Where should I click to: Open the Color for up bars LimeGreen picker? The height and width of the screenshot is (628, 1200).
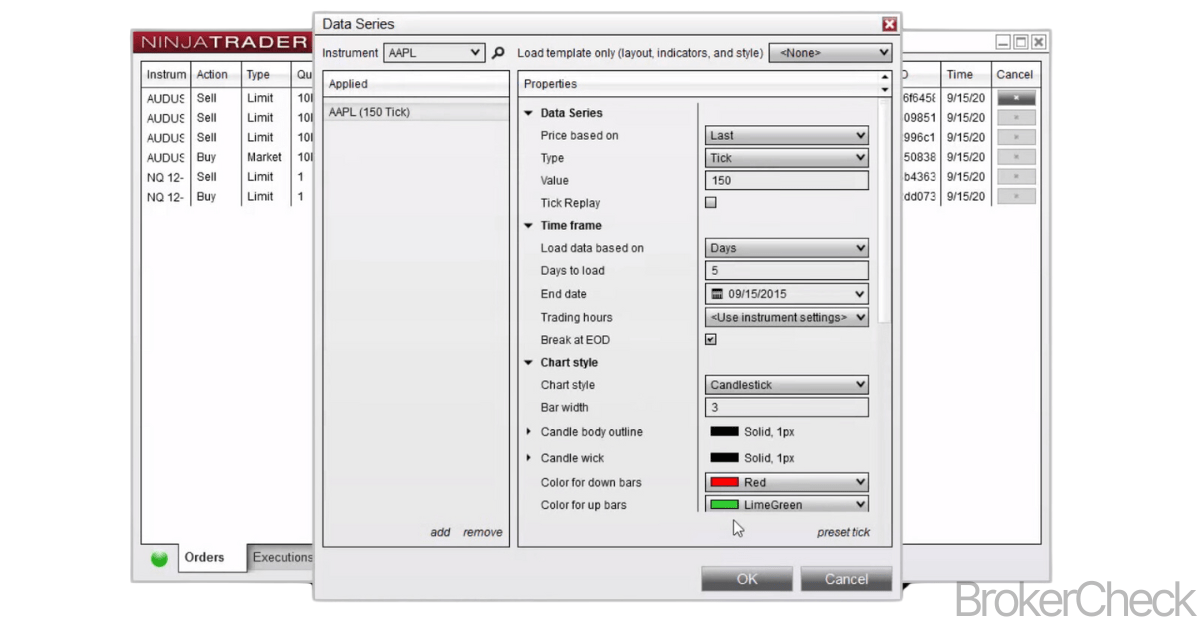tap(787, 505)
